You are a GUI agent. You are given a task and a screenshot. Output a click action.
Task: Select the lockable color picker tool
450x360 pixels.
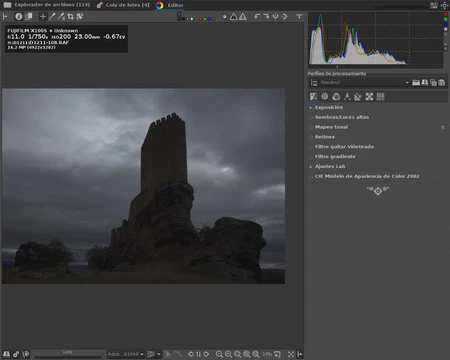pos(61,16)
